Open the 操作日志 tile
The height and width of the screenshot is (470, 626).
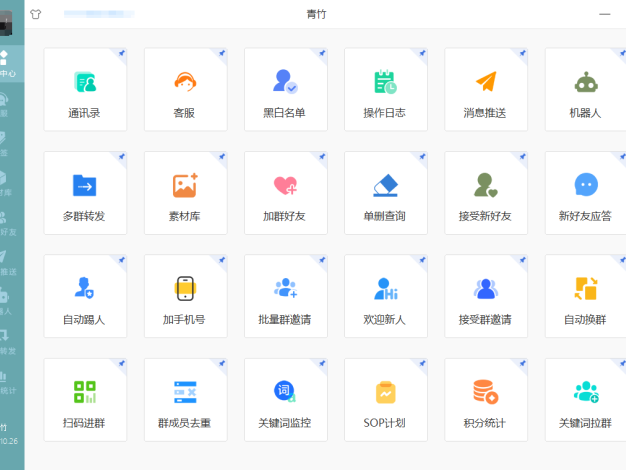(386, 89)
